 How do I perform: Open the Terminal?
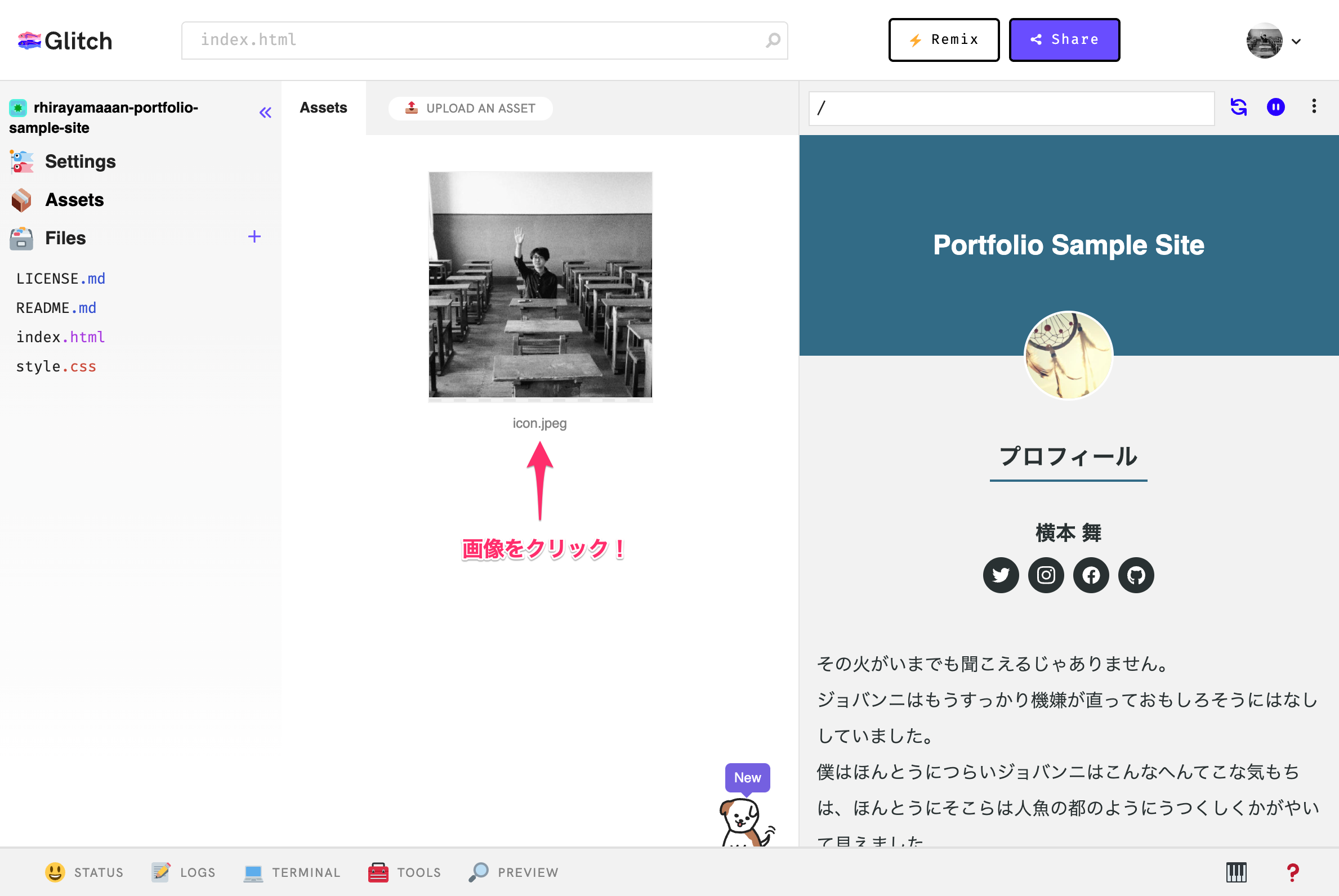(292, 872)
